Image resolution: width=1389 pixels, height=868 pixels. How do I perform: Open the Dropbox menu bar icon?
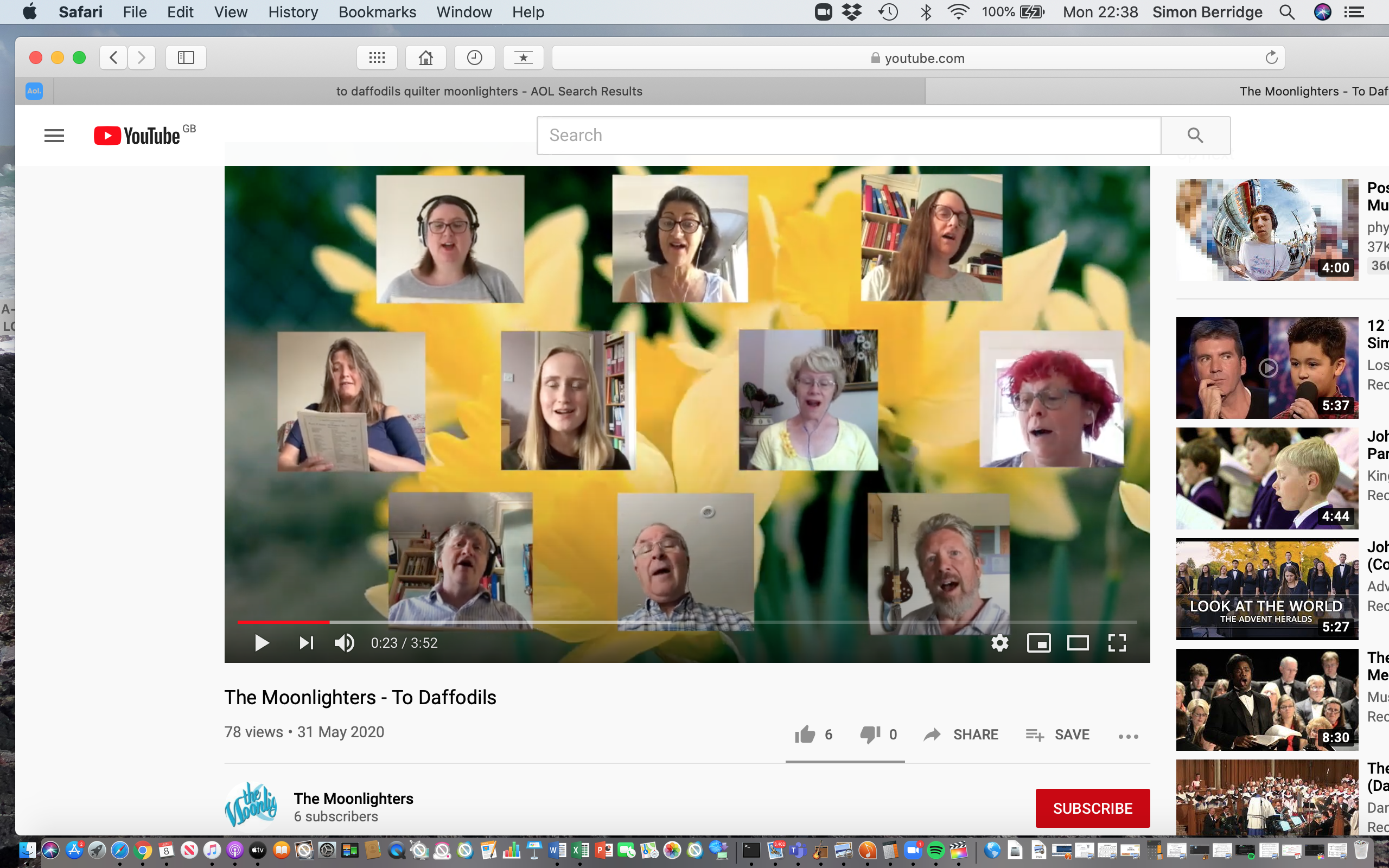pos(852,12)
